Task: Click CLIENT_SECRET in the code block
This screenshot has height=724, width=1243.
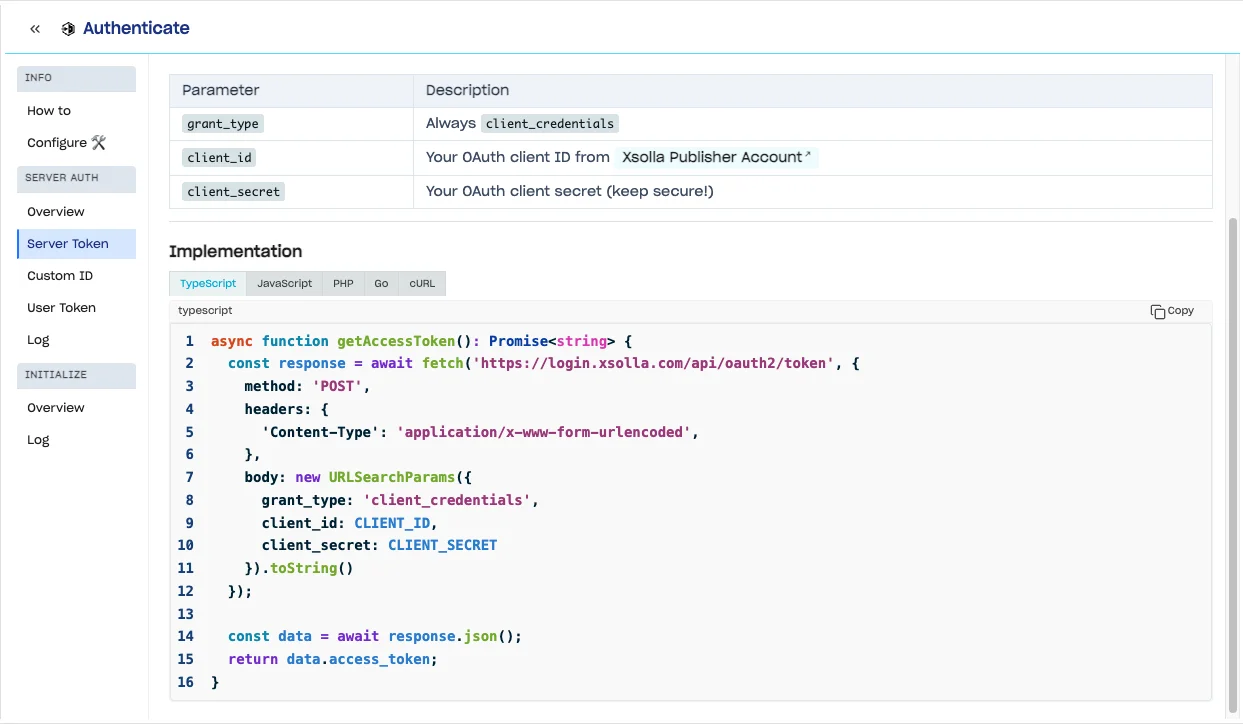Action: (442, 545)
